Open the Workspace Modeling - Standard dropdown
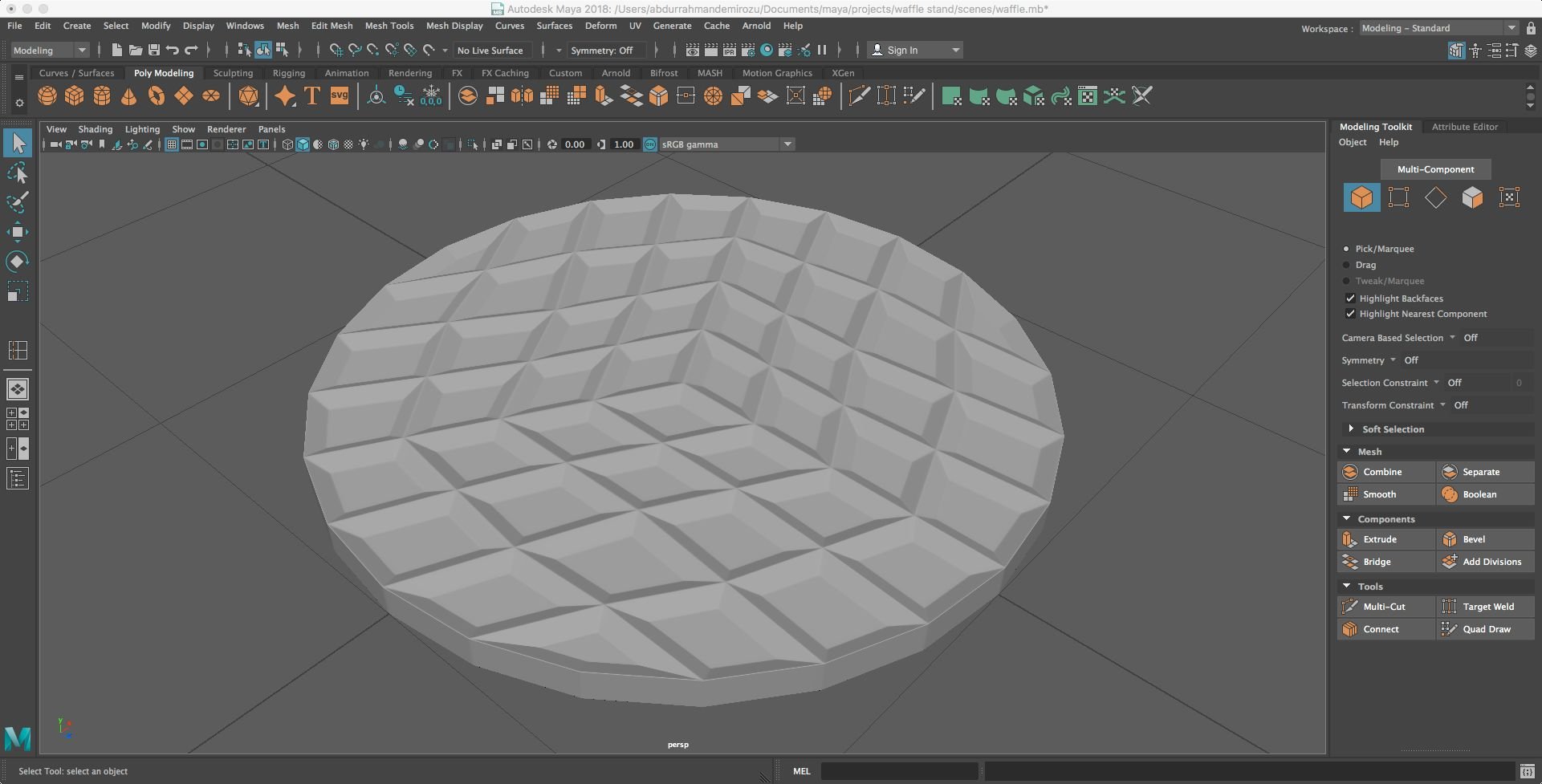This screenshot has width=1542, height=784. click(x=1438, y=28)
